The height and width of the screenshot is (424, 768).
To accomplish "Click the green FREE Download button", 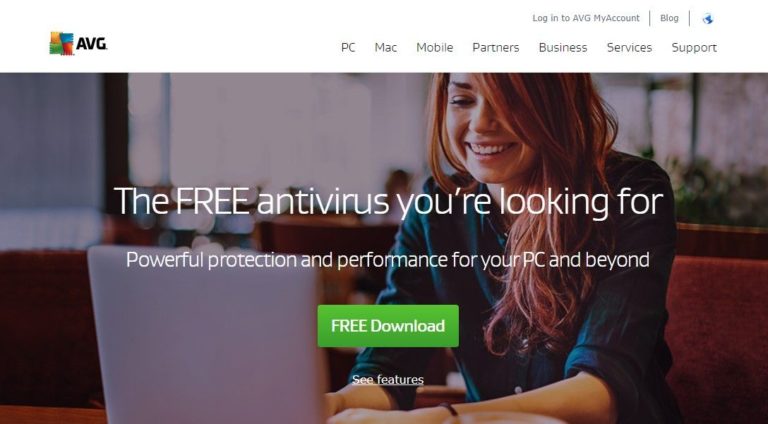I will [388, 326].
